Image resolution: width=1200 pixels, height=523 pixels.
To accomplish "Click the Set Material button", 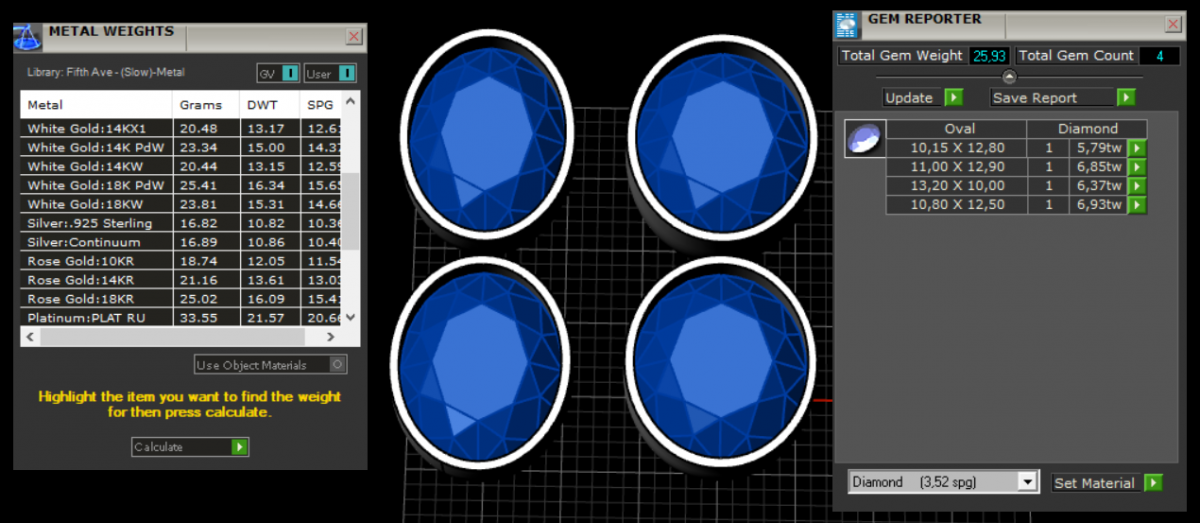I will click(x=1096, y=483).
